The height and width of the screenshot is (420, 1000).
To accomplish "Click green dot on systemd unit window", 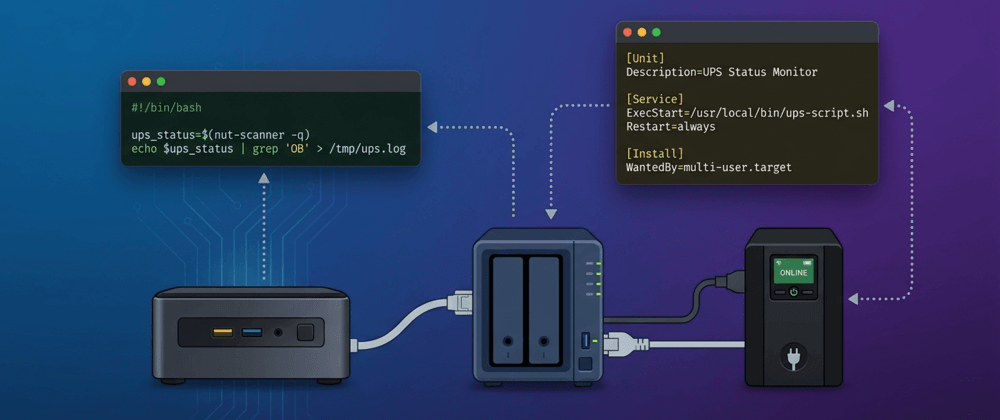I will pyautogui.click(x=656, y=32).
